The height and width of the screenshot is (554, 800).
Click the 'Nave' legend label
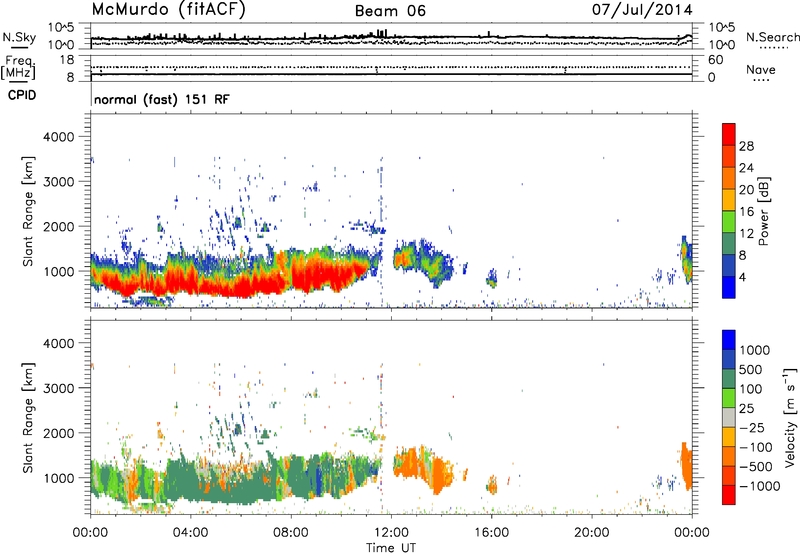pos(761,69)
